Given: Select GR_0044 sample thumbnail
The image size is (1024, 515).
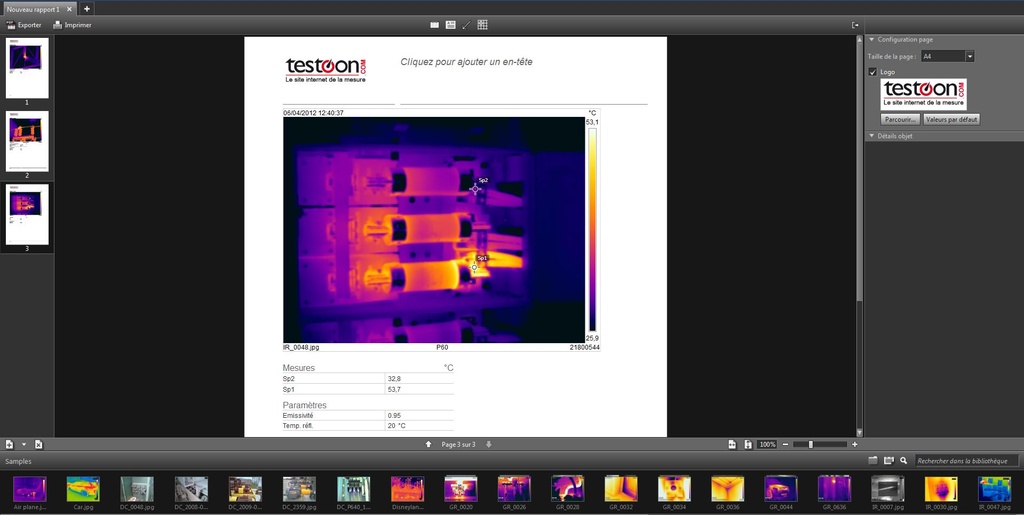Looking at the screenshot, I should [x=781, y=488].
